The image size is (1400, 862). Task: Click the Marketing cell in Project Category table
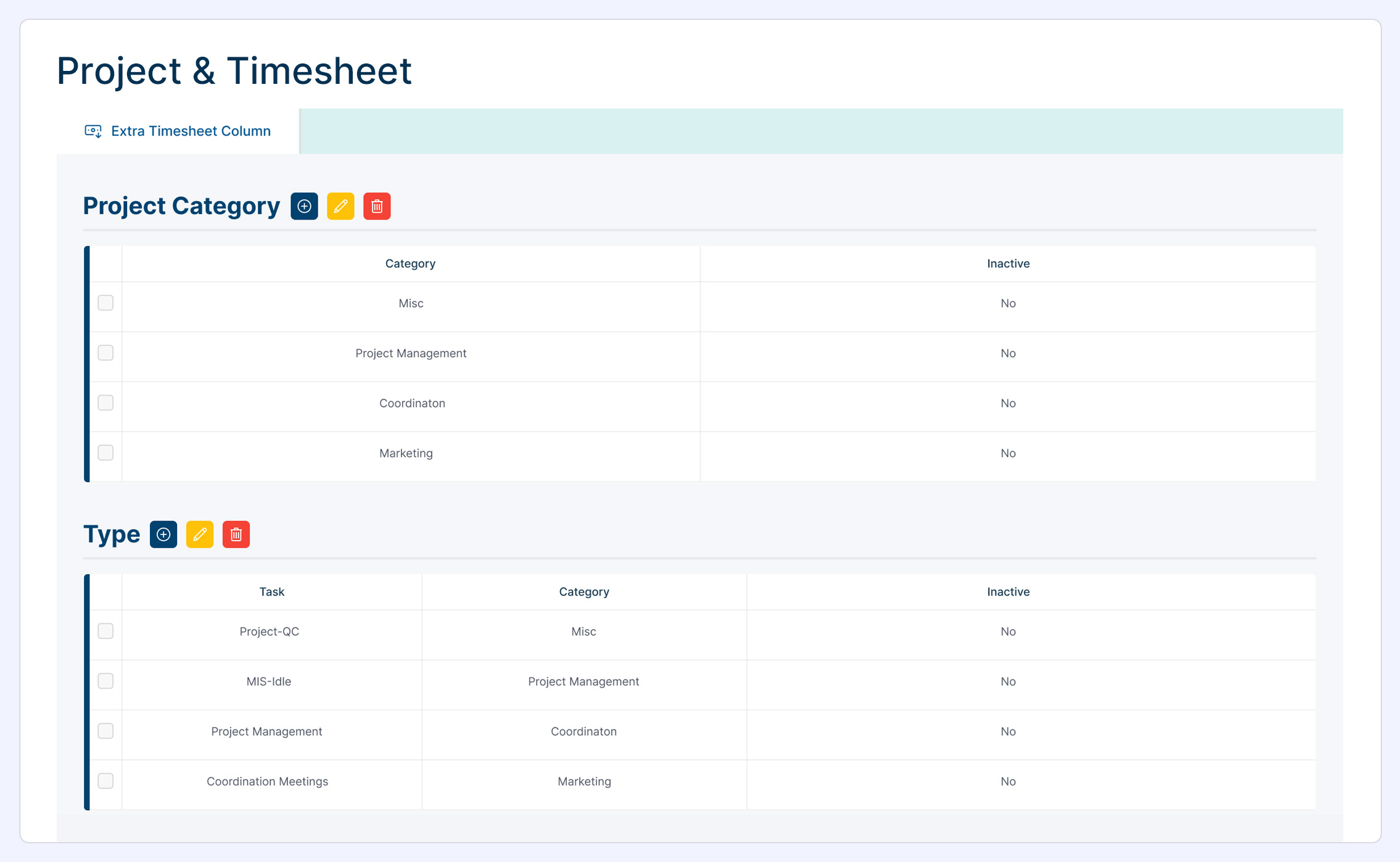click(406, 453)
